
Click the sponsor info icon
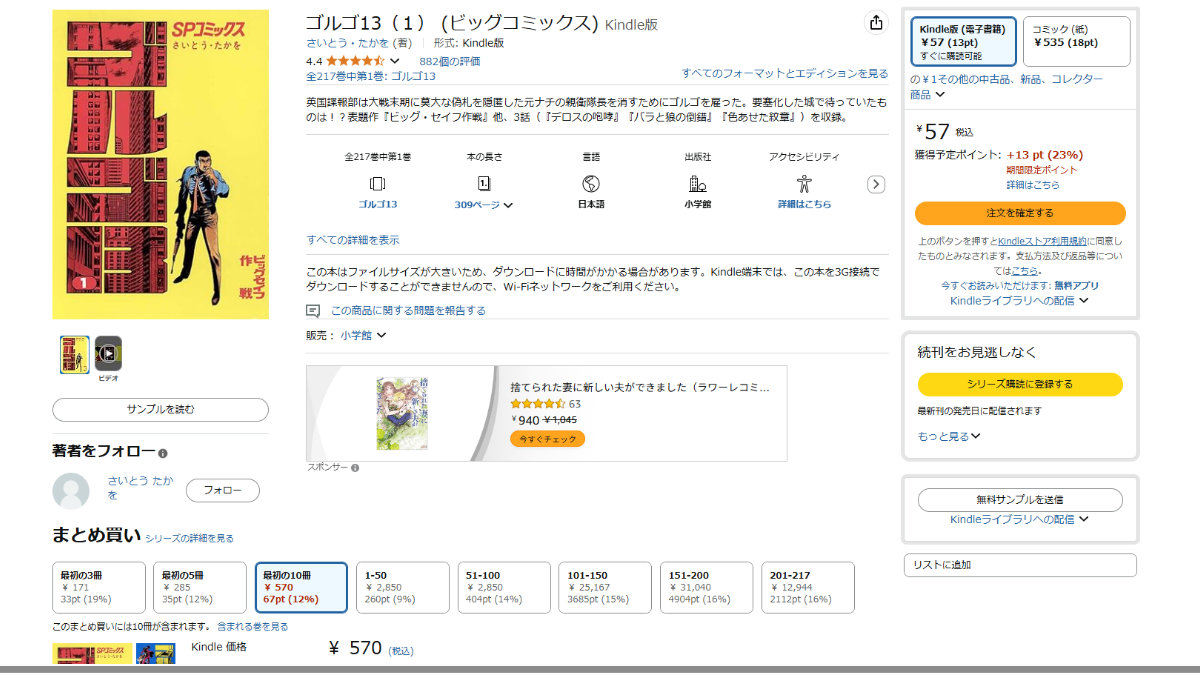pyautogui.click(x=355, y=467)
